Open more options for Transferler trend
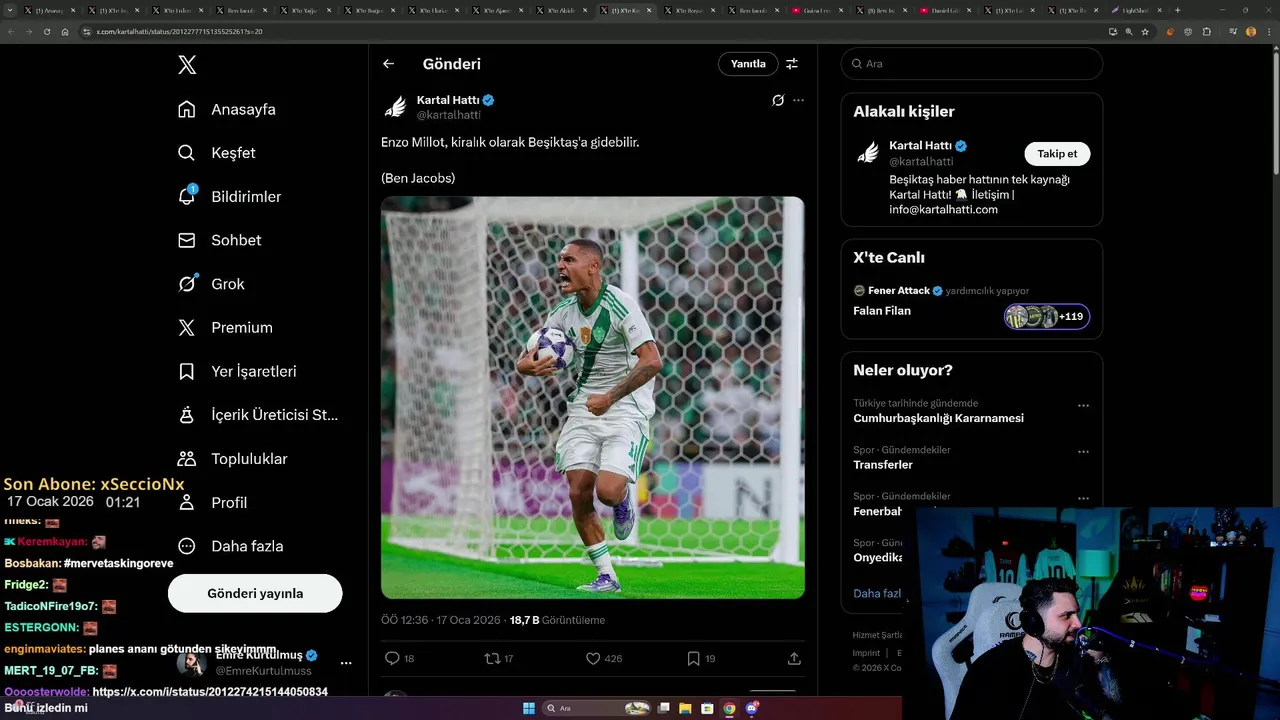The image size is (1280, 720). point(1083,452)
